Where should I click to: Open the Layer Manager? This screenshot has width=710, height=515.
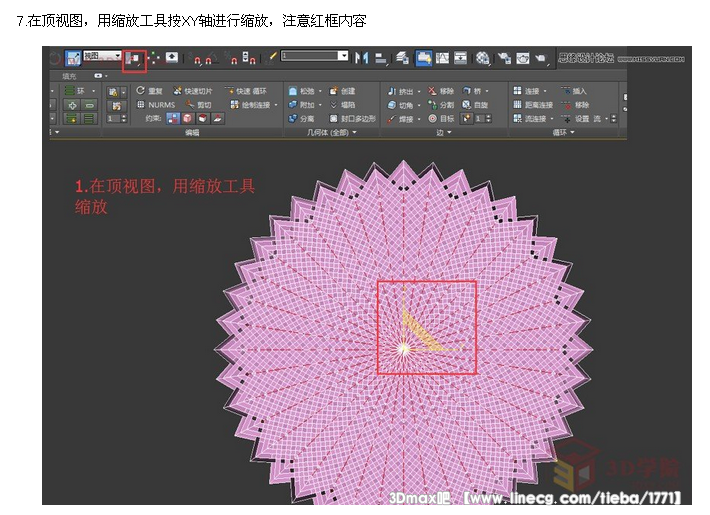[402, 58]
